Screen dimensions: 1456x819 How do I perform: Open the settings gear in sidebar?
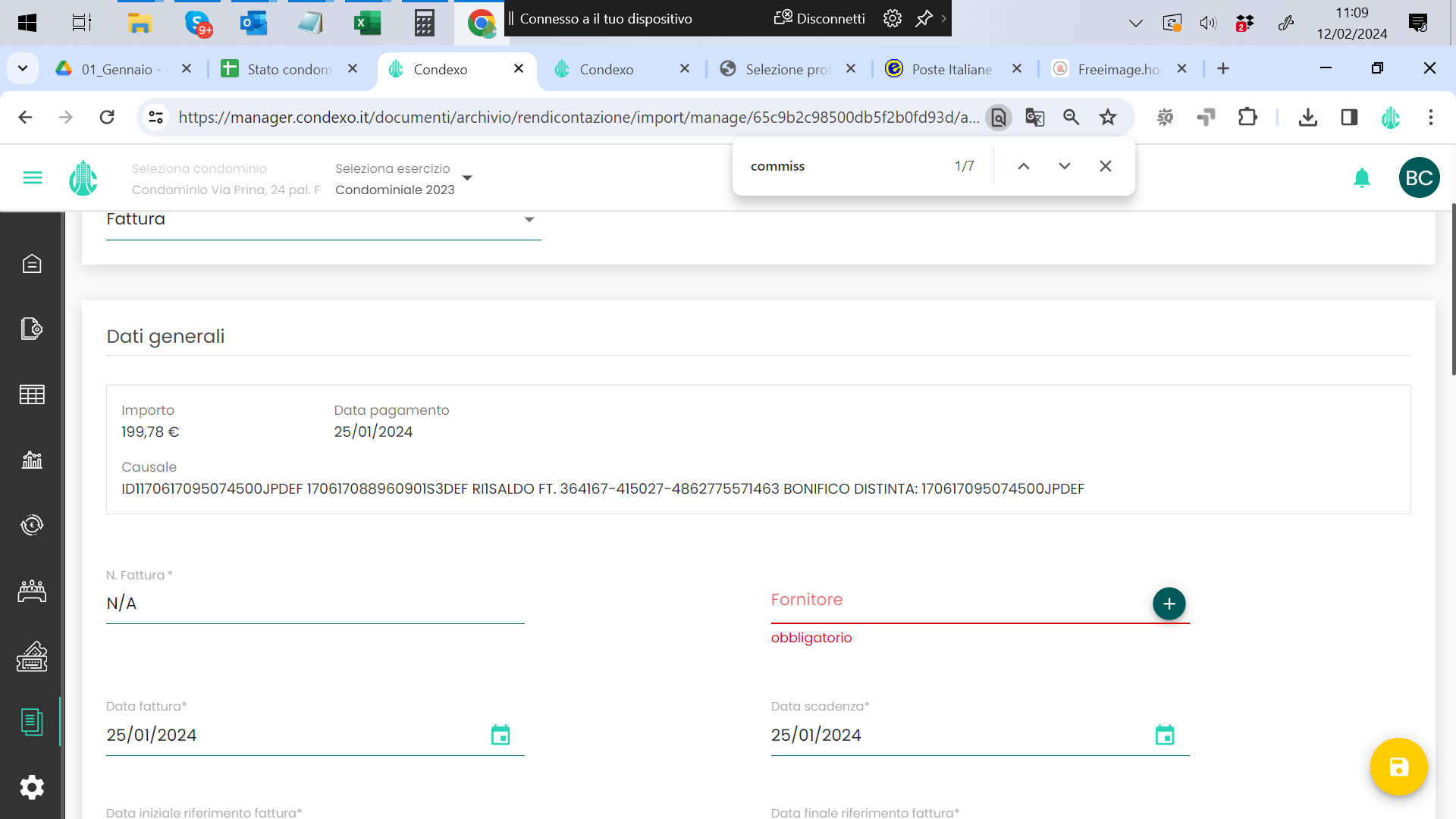(32, 787)
